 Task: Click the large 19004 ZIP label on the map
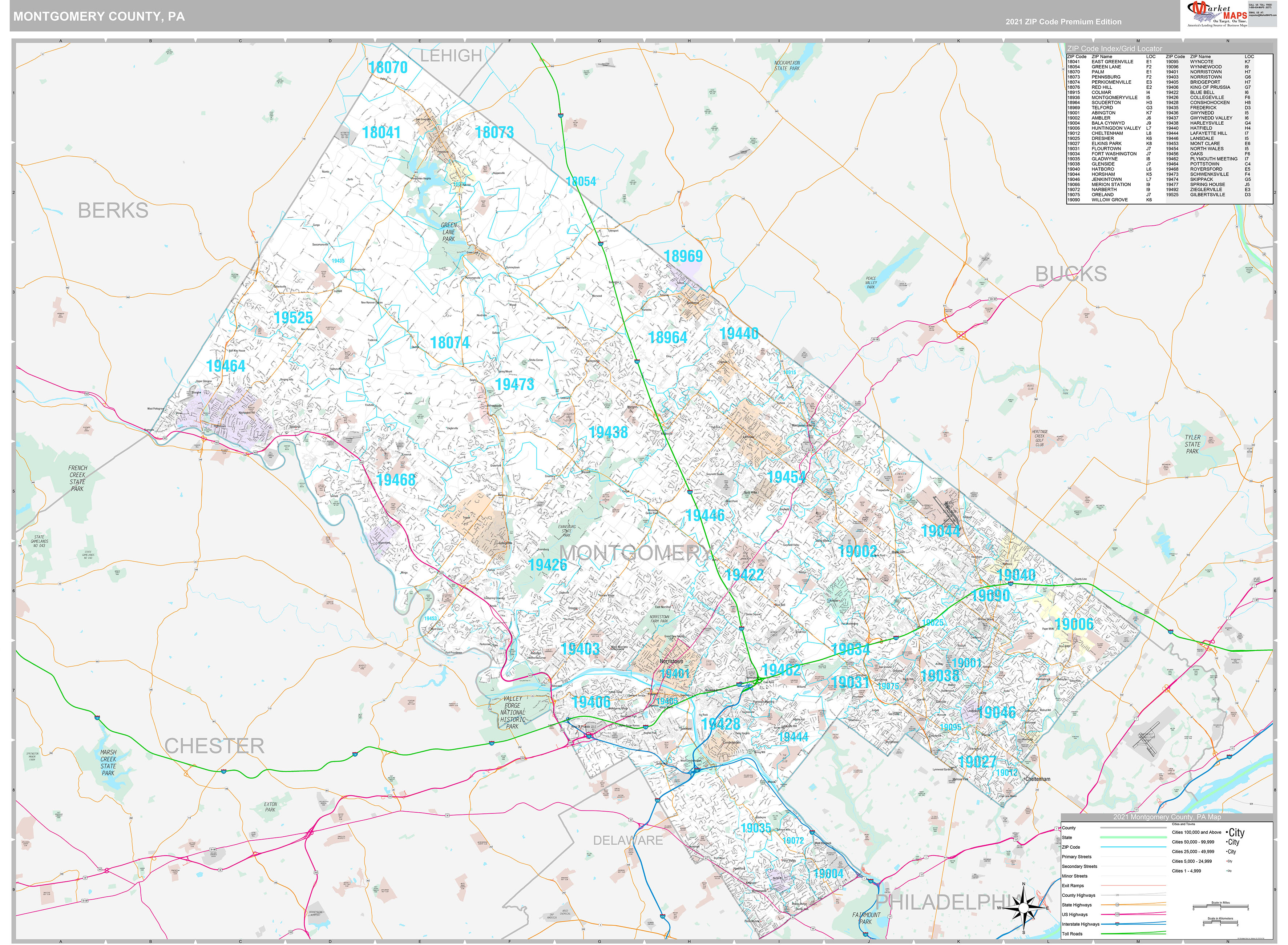pyautogui.click(x=828, y=873)
